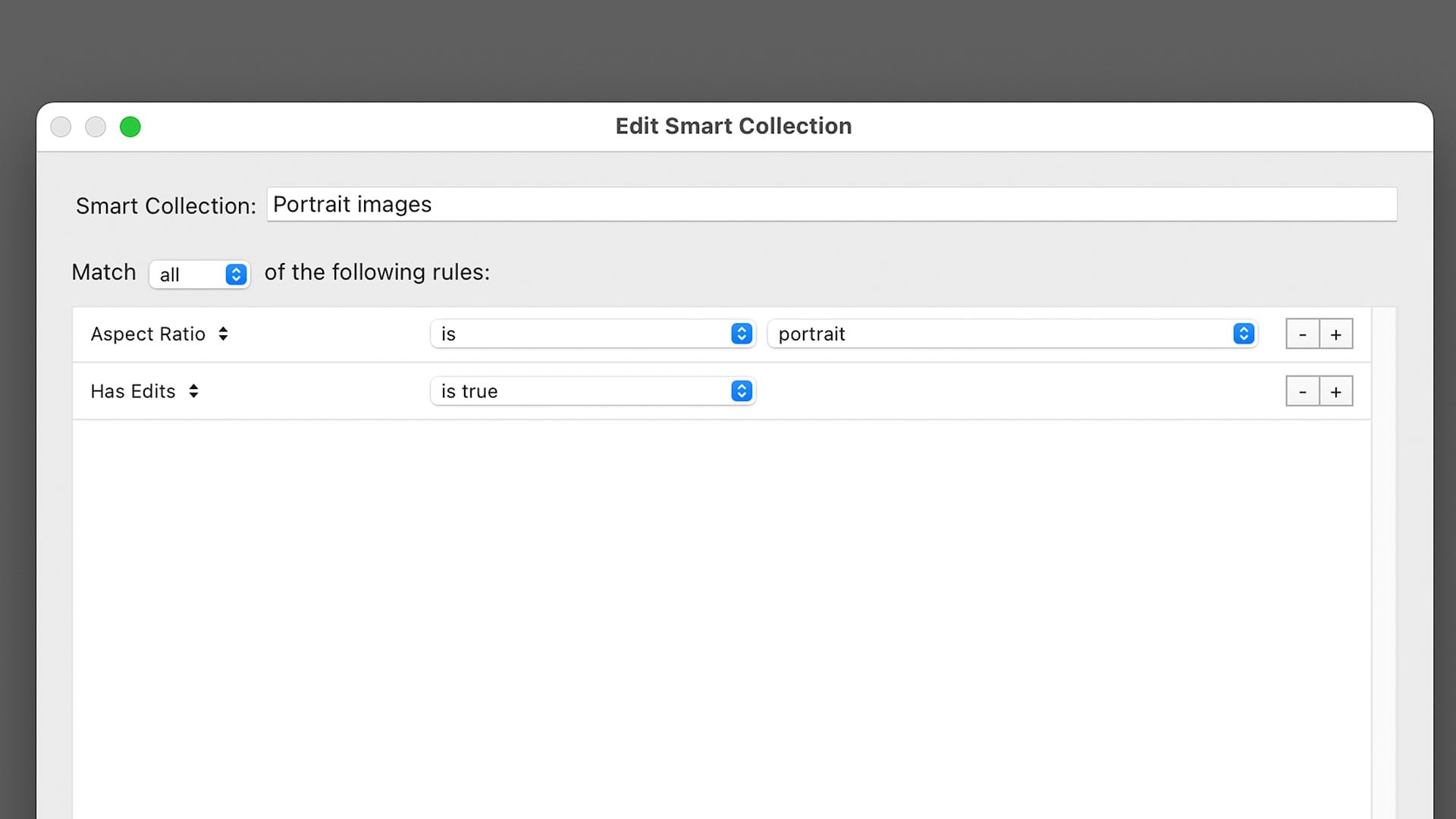The width and height of the screenshot is (1456, 819).
Task: Click the Edit Smart Collection title bar
Action: coord(733,126)
